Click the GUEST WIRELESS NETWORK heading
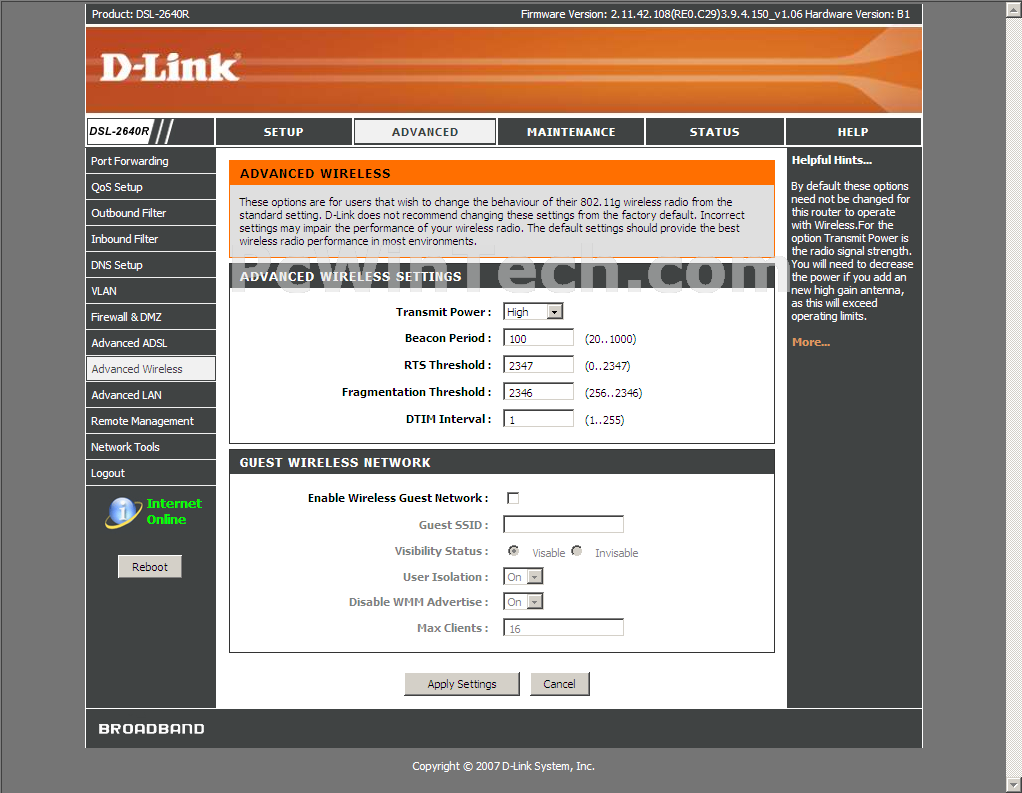 click(x=335, y=463)
